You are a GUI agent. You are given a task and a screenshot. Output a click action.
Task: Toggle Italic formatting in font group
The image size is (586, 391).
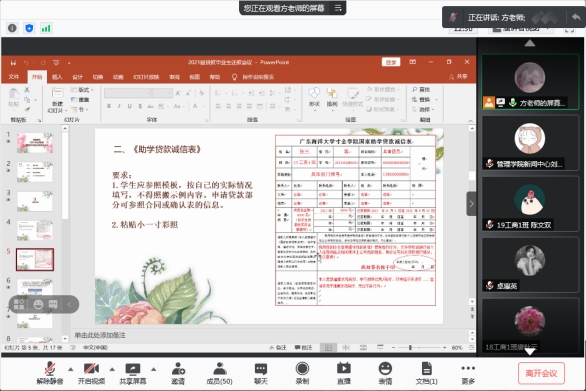point(119,106)
